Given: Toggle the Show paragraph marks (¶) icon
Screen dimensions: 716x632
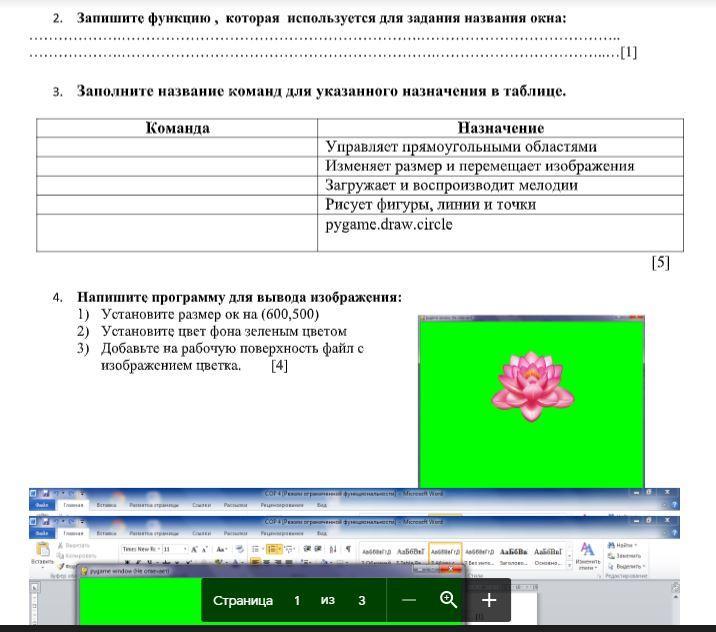Looking at the screenshot, I should coord(348,549).
